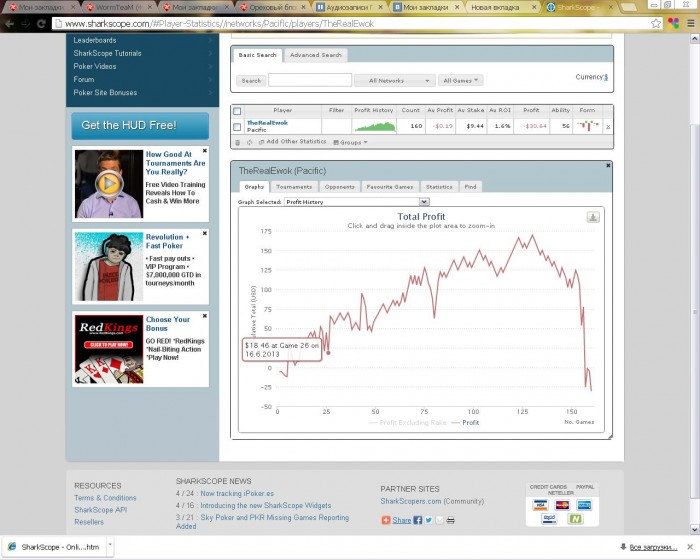Open form graph in TheRealEwok row
Image resolution: width=700 pixels, height=560 pixels.
(x=588, y=126)
